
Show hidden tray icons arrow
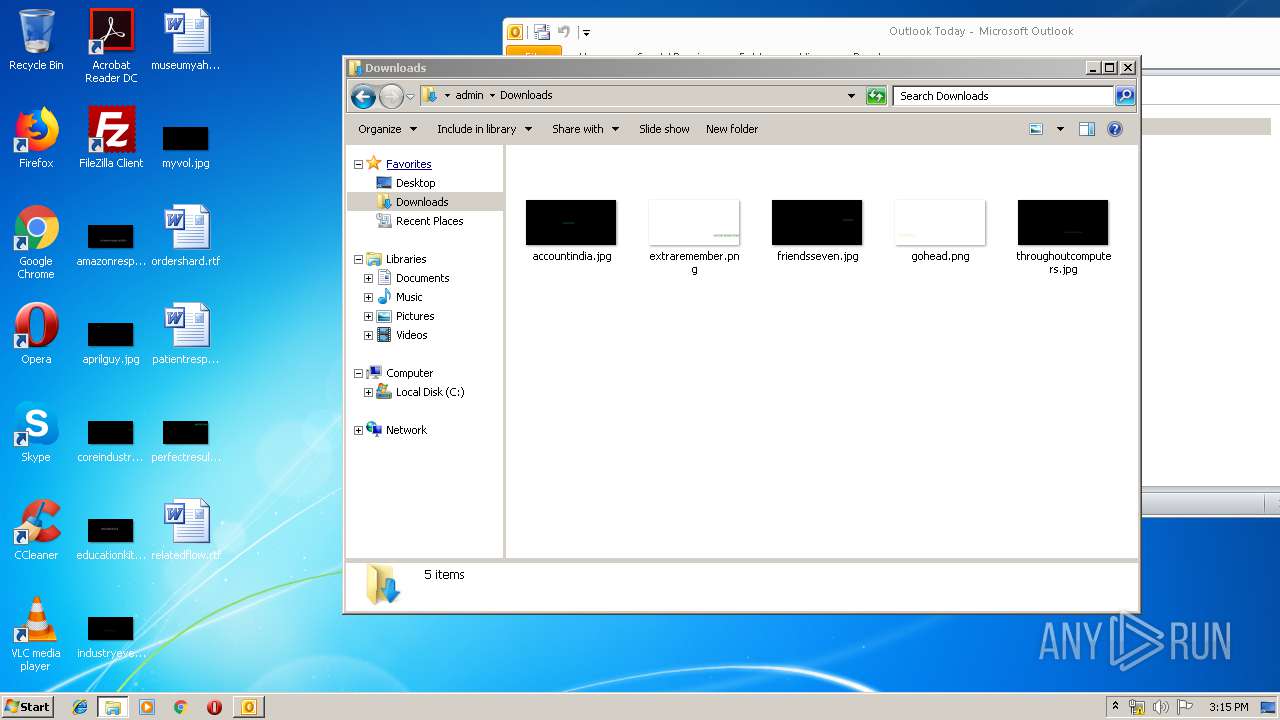(1115, 707)
